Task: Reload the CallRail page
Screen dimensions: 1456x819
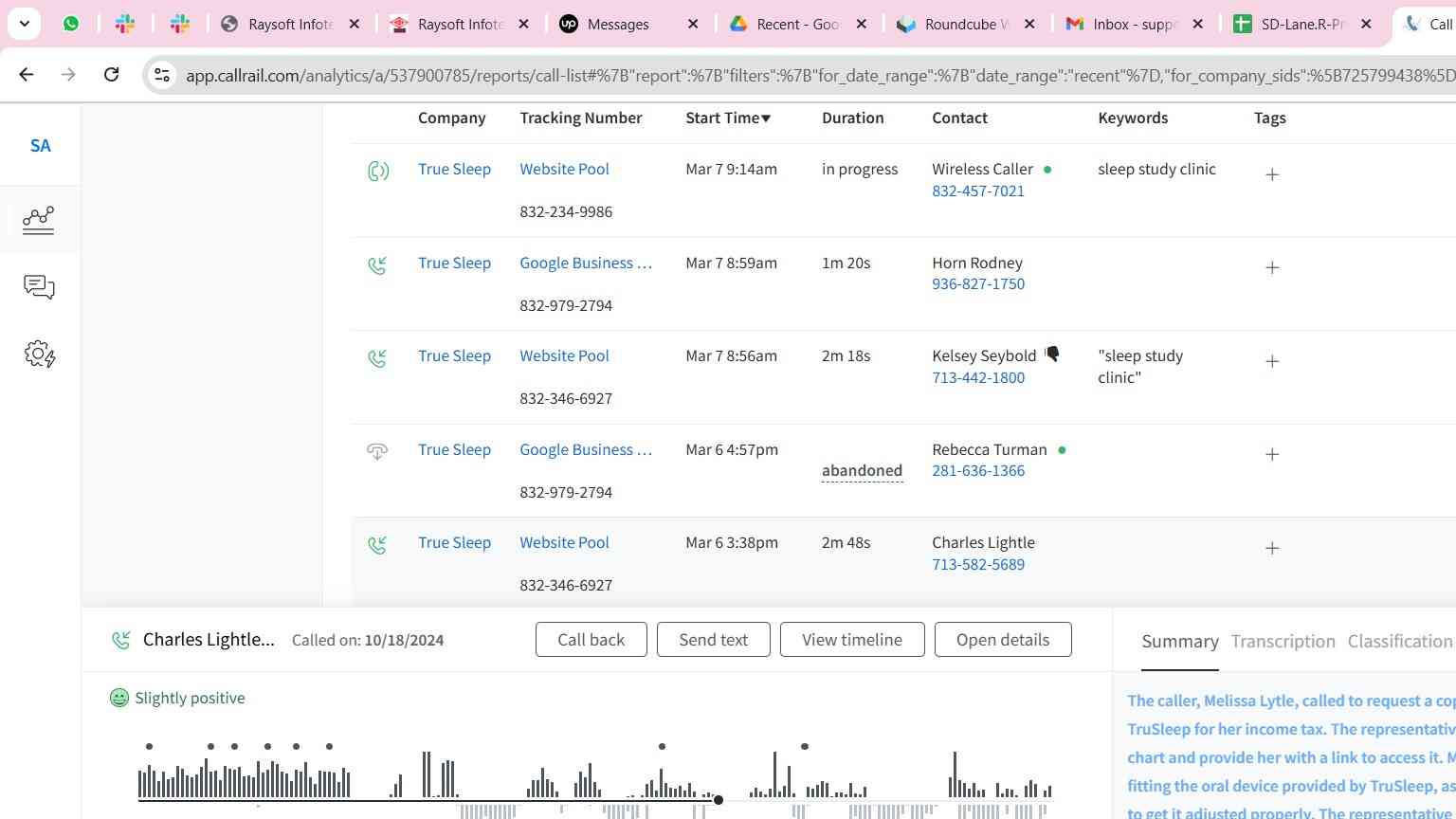Action: click(x=111, y=74)
